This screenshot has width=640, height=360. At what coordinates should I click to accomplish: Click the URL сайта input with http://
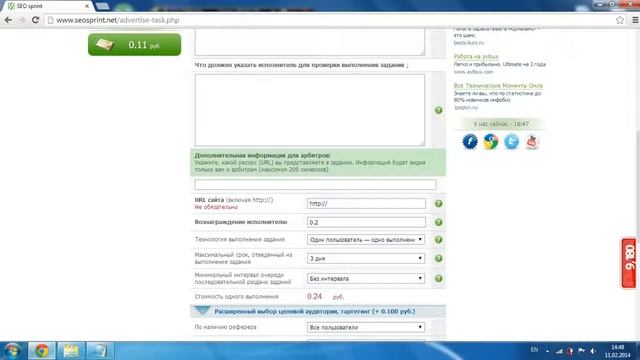(x=366, y=203)
